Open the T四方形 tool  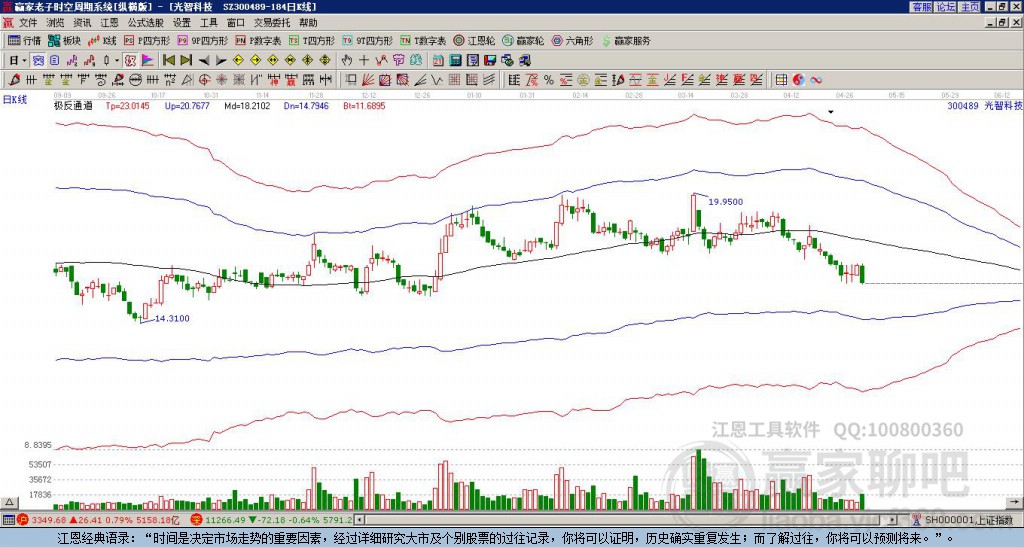pos(312,40)
